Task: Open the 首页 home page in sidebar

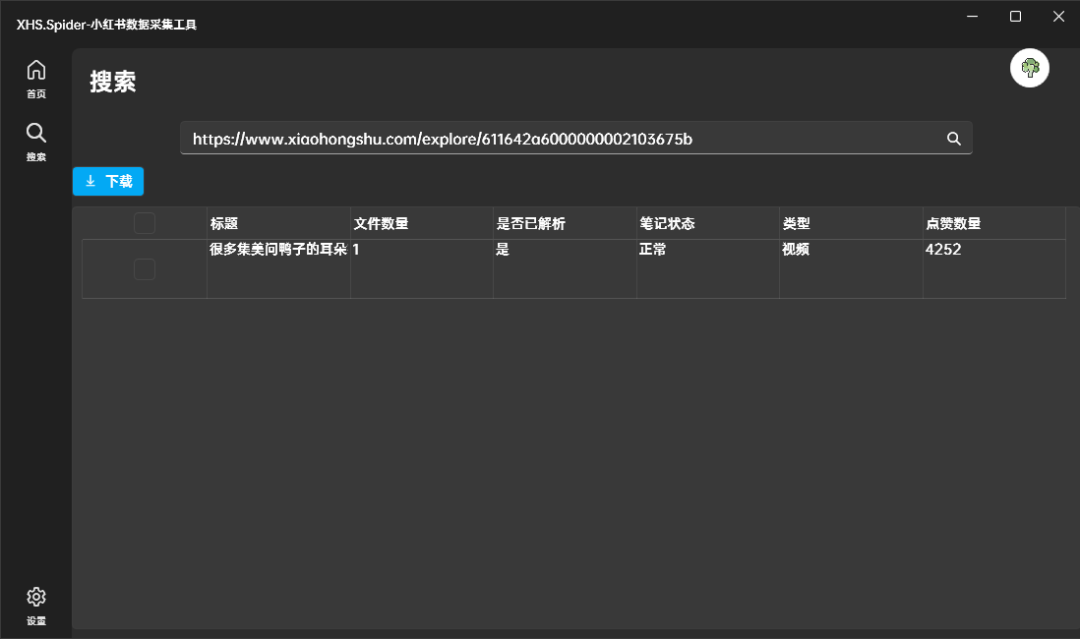Action: [x=36, y=79]
